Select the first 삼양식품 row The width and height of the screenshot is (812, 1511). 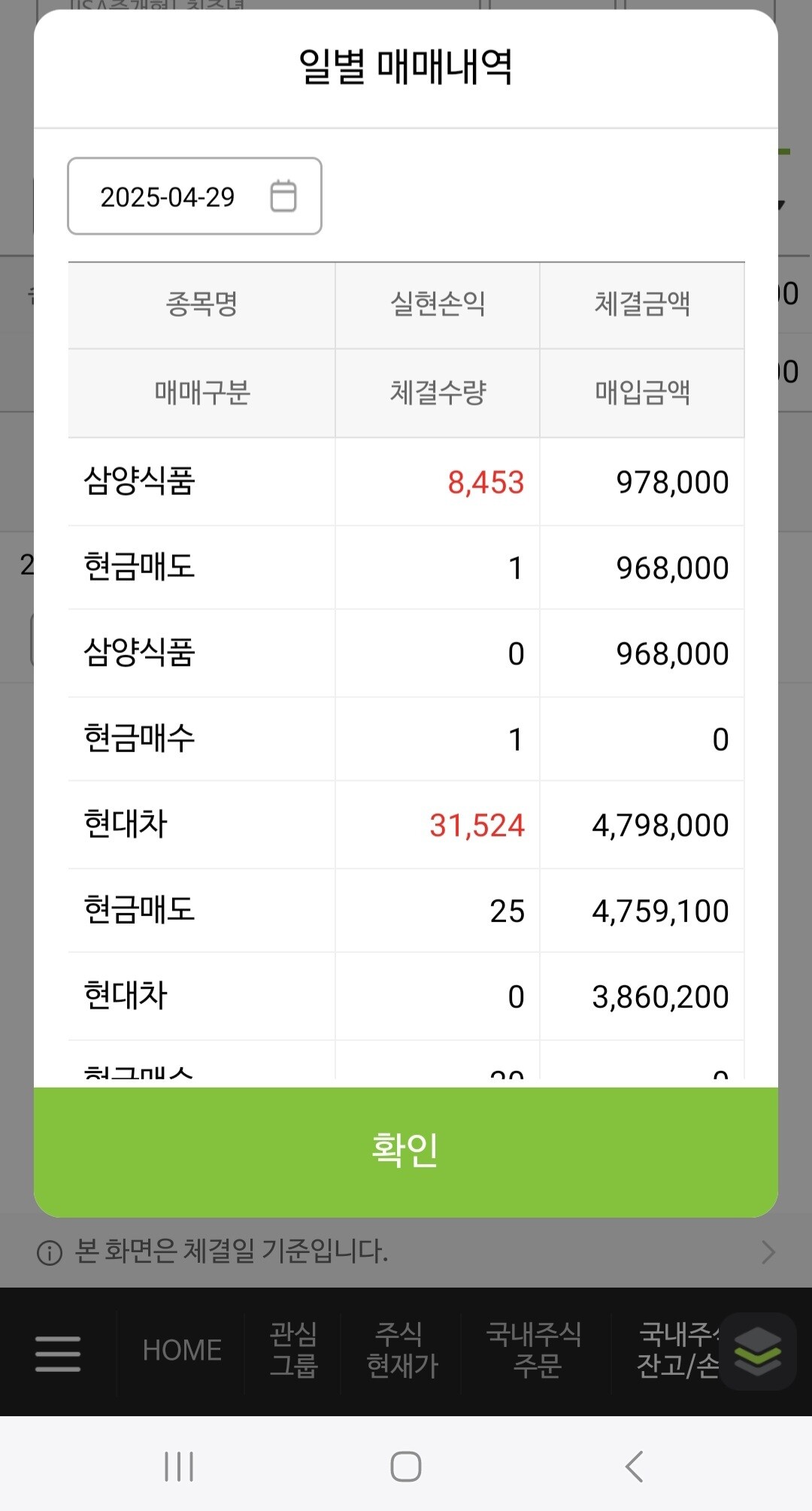pos(406,482)
